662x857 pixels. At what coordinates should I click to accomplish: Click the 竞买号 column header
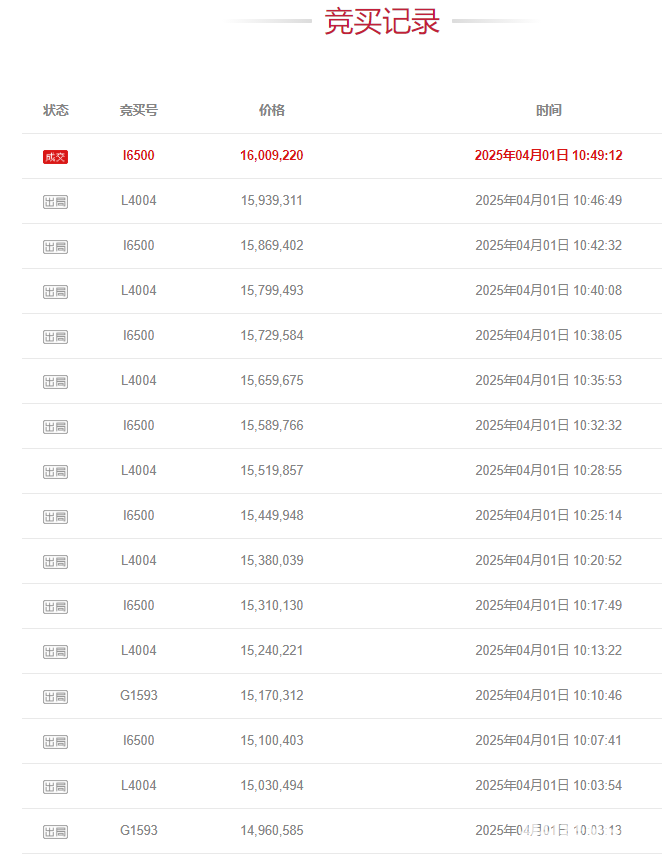pyautogui.click(x=139, y=110)
